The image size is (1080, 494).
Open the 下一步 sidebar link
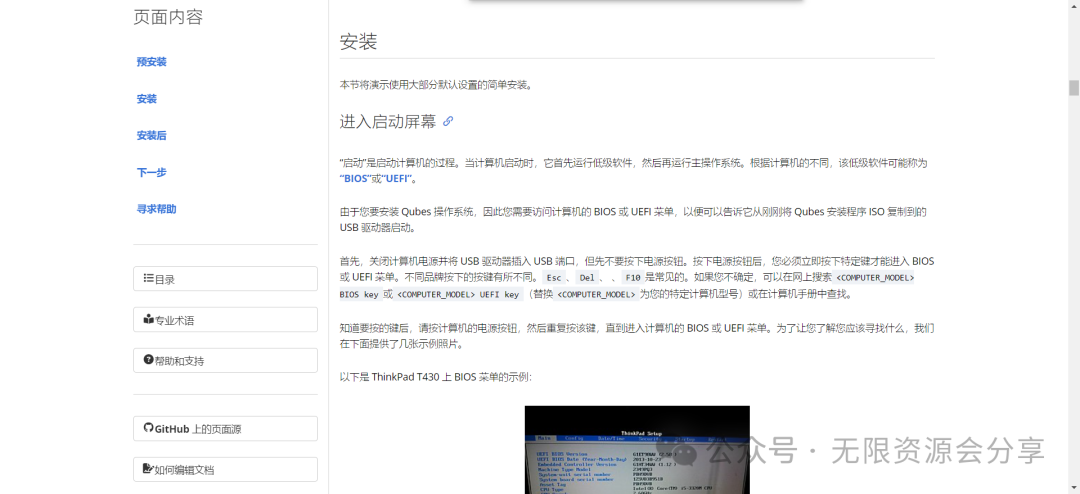tap(152, 172)
